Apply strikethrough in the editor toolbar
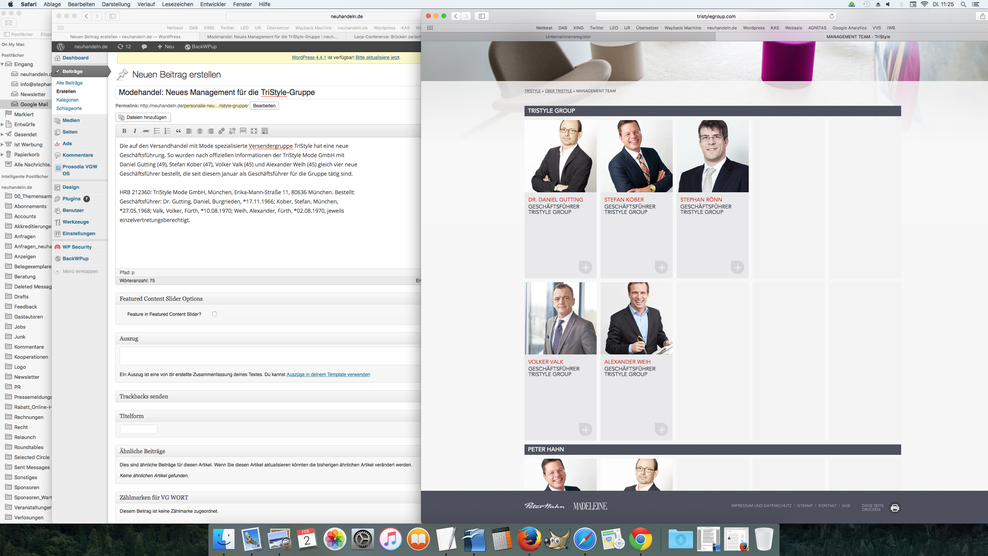This screenshot has width=988, height=556. click(x=146, y=131)
